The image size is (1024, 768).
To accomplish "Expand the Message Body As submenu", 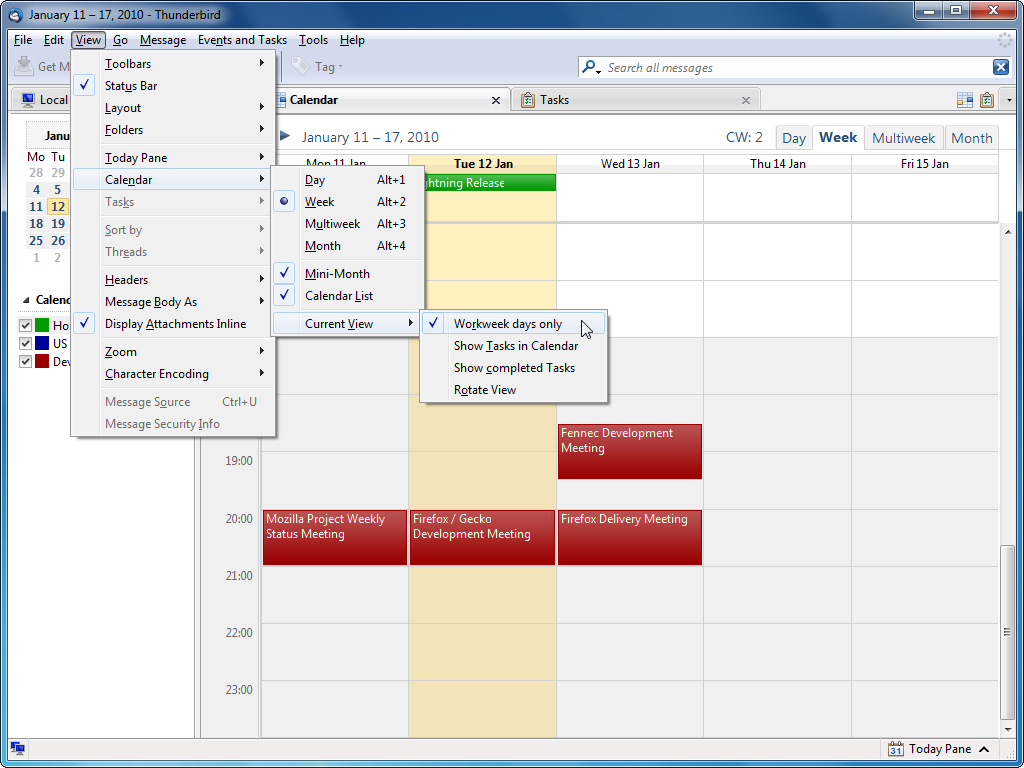I will pos(174,302).
